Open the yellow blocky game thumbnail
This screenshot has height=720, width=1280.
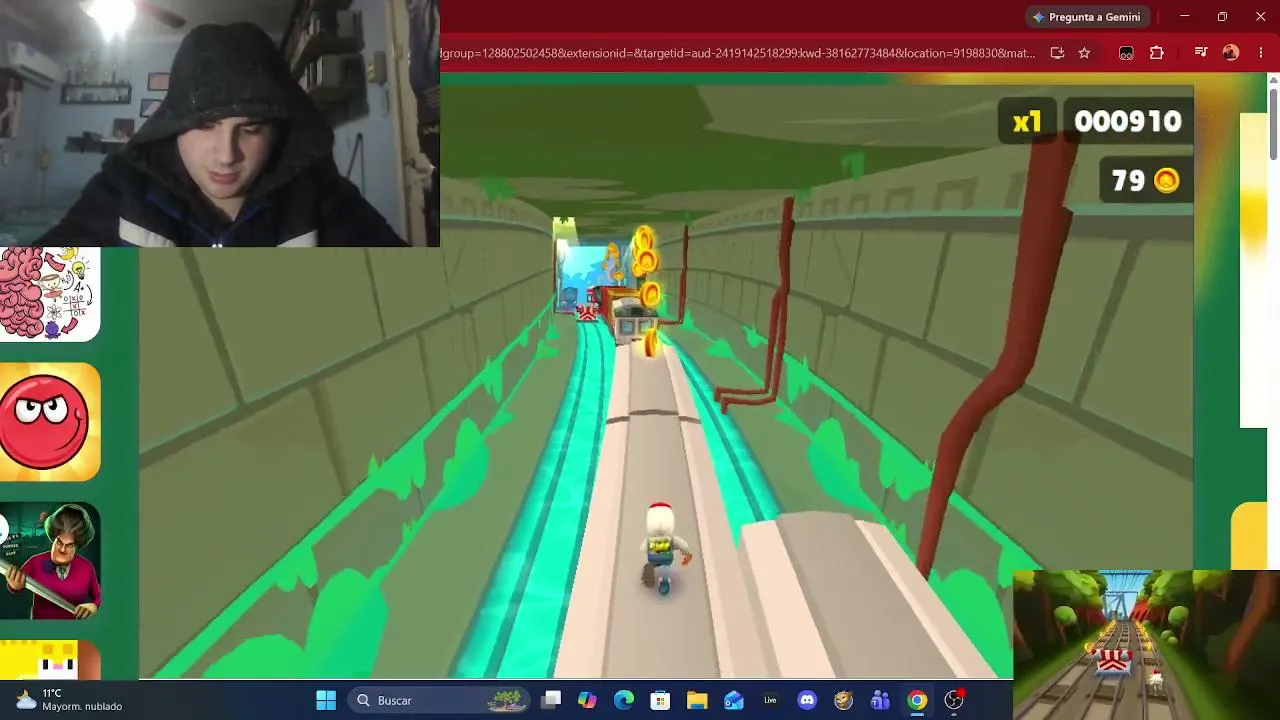click(50, 660)
